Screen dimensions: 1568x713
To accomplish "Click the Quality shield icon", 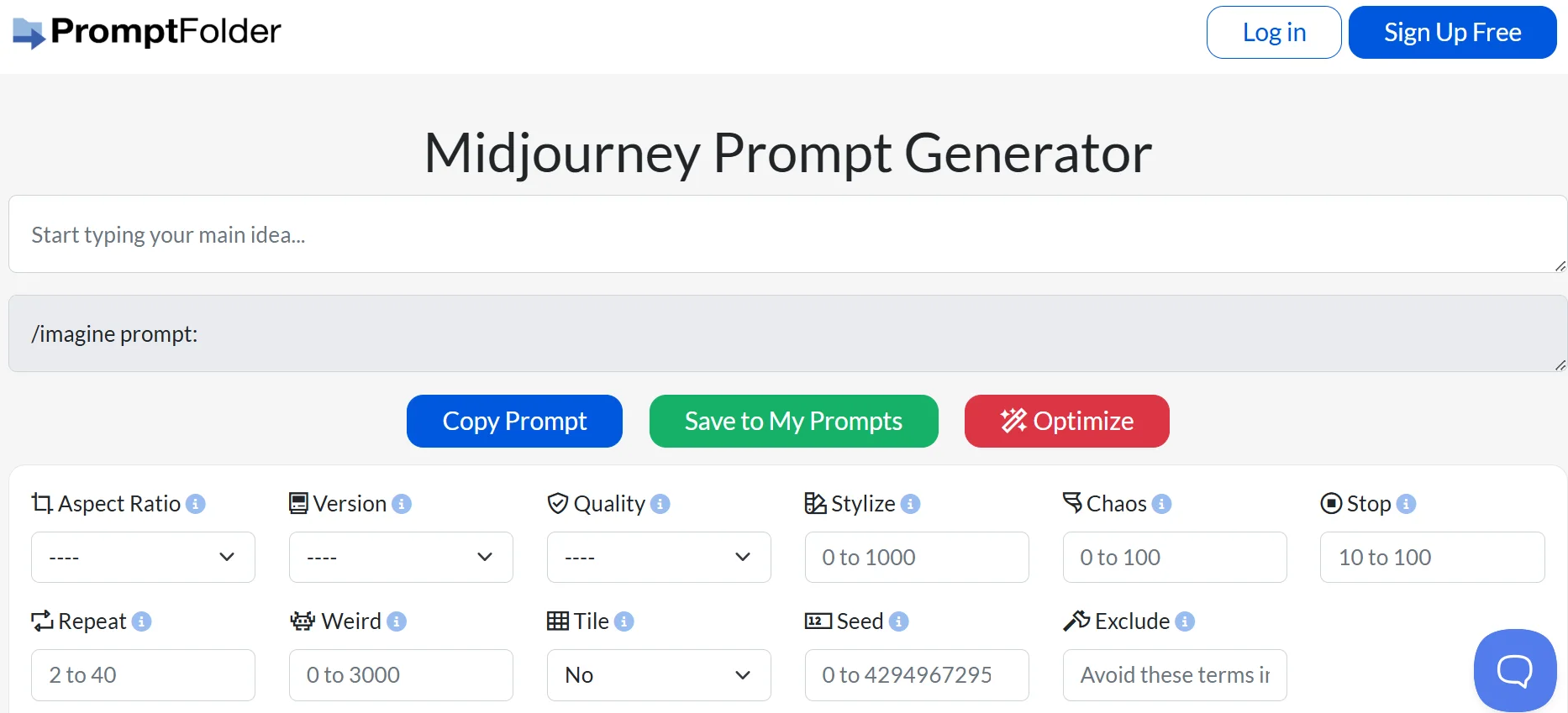I will point(559,504).
